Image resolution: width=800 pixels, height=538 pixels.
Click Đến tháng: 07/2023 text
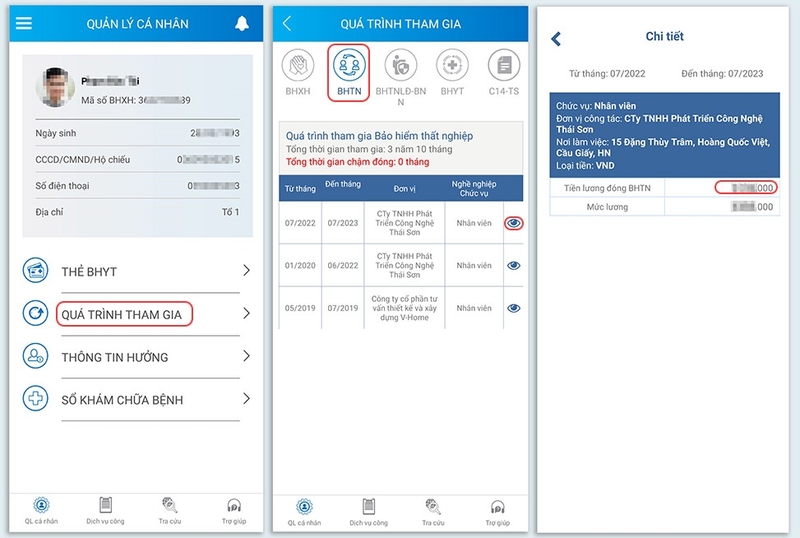(722, 74)
